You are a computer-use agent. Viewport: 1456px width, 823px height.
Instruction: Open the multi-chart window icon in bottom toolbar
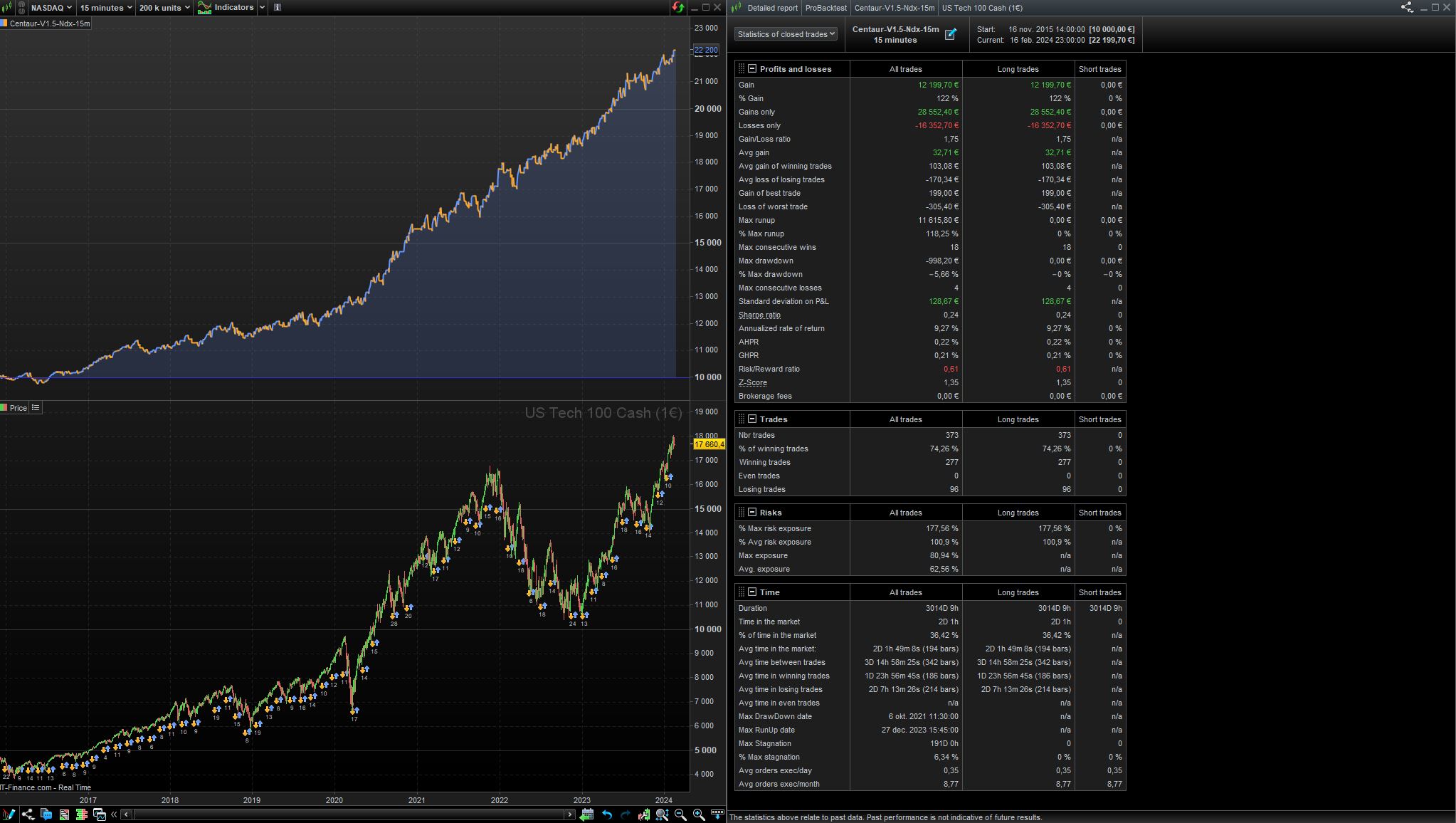(x=100, y=814)
